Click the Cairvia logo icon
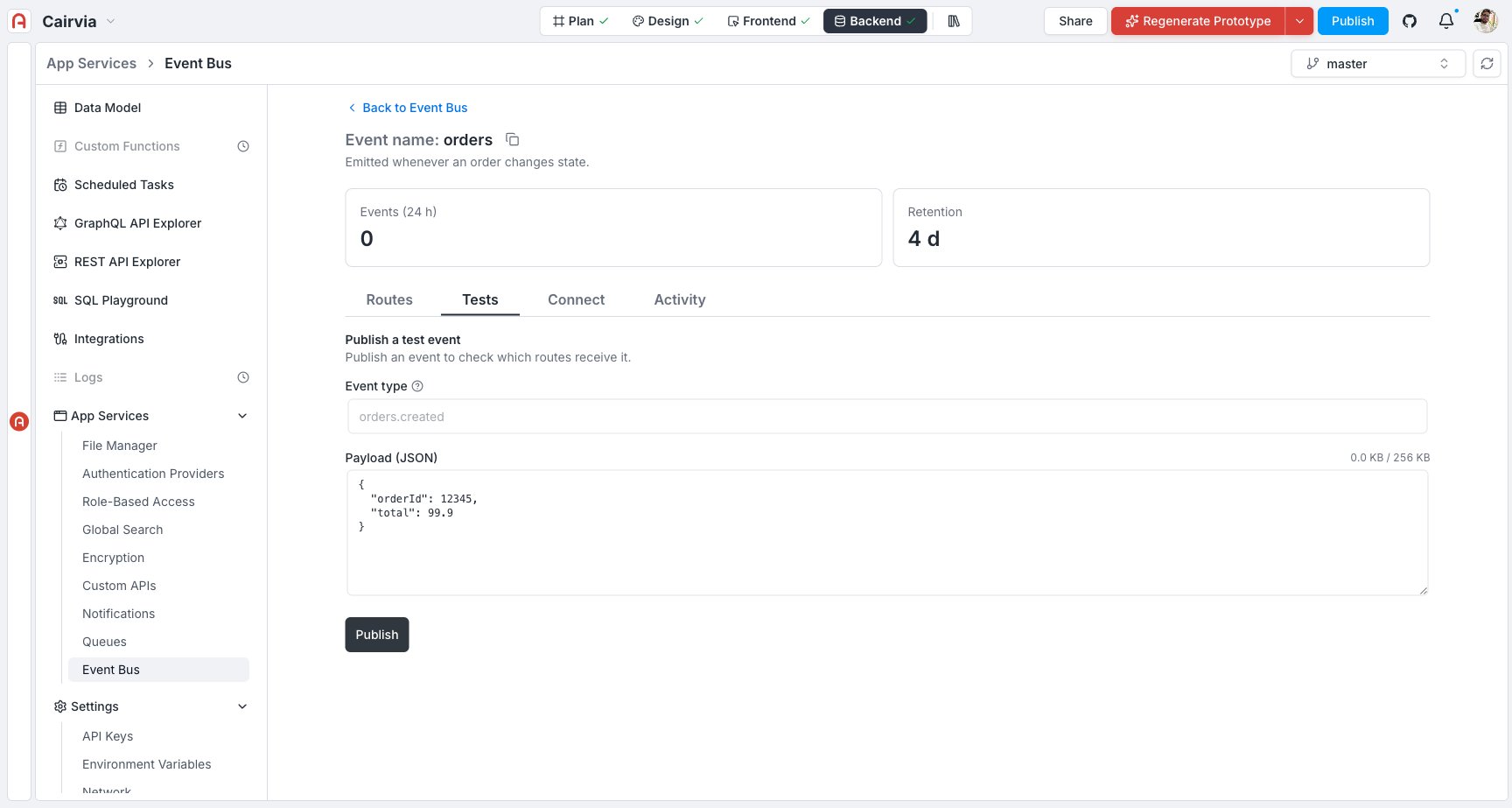1512x808 pixels. [x=19, y=21]
